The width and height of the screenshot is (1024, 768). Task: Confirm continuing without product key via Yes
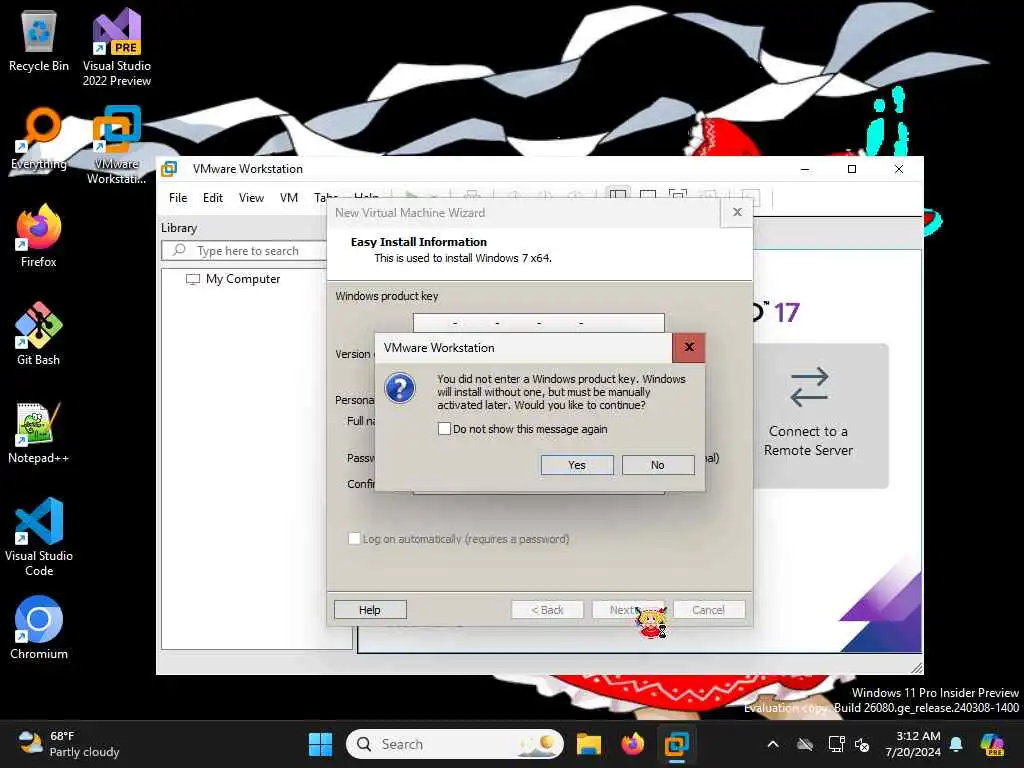[x=577, y=465]
